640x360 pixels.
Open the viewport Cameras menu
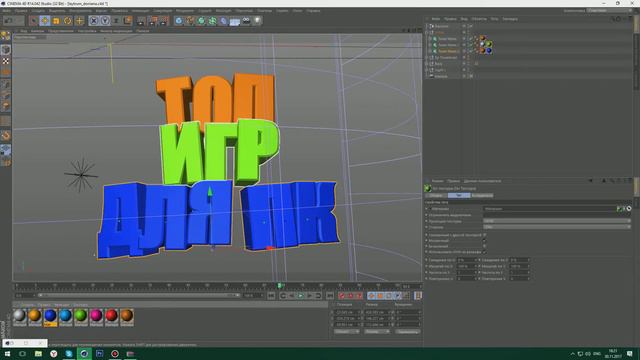click(x=37, y=31)
